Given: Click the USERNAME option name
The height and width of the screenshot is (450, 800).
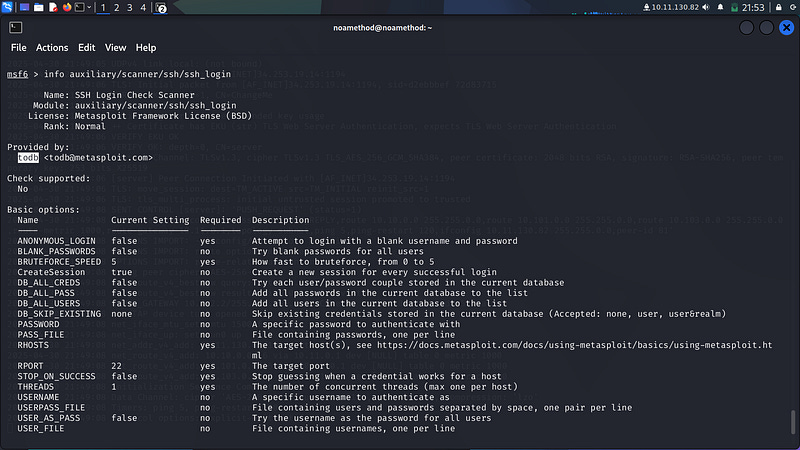Looking at the screenshot, I should pyautogui.click(x=38, y=397).
